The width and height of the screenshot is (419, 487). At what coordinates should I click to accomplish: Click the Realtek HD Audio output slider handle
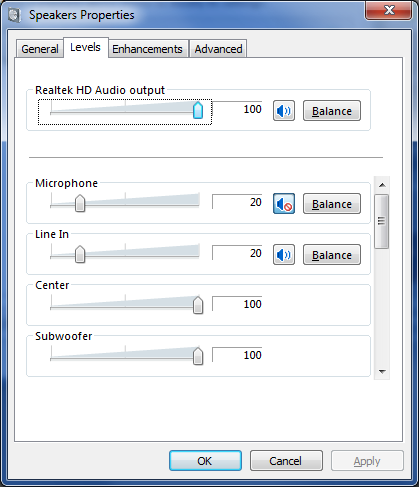click(198, 110)
